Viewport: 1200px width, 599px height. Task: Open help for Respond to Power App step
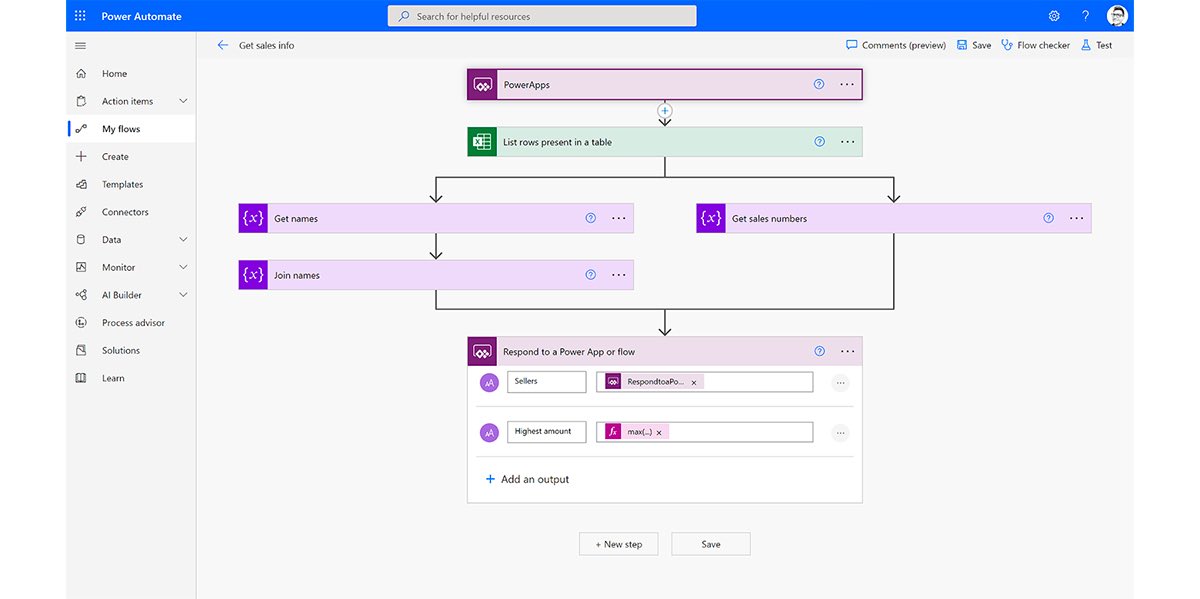click(x=819, y=351)
